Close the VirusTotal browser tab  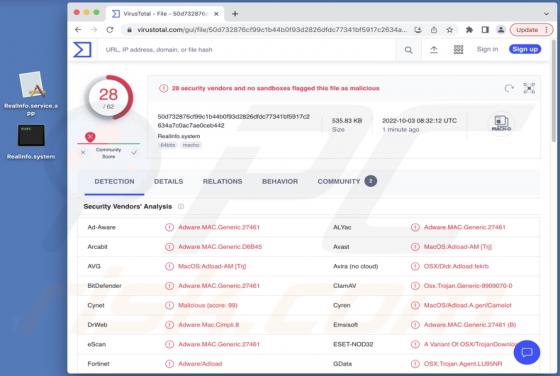tap(216, 14)
